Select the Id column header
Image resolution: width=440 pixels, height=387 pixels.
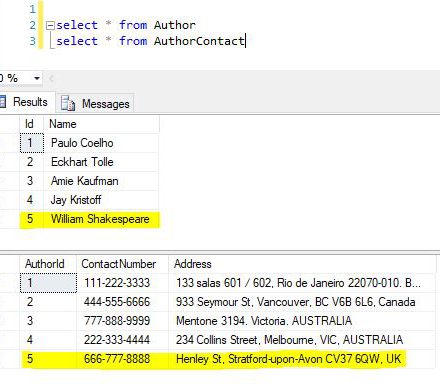pos(31,124)
